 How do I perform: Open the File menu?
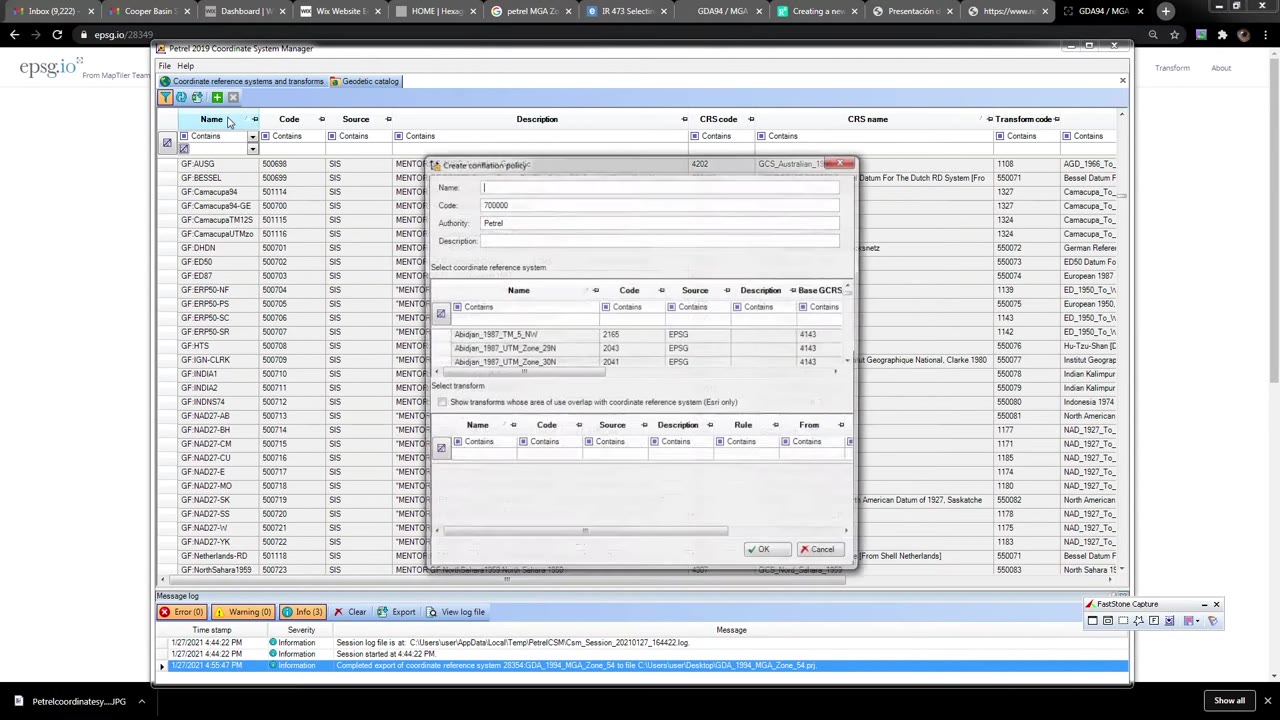tap(164, 65)
